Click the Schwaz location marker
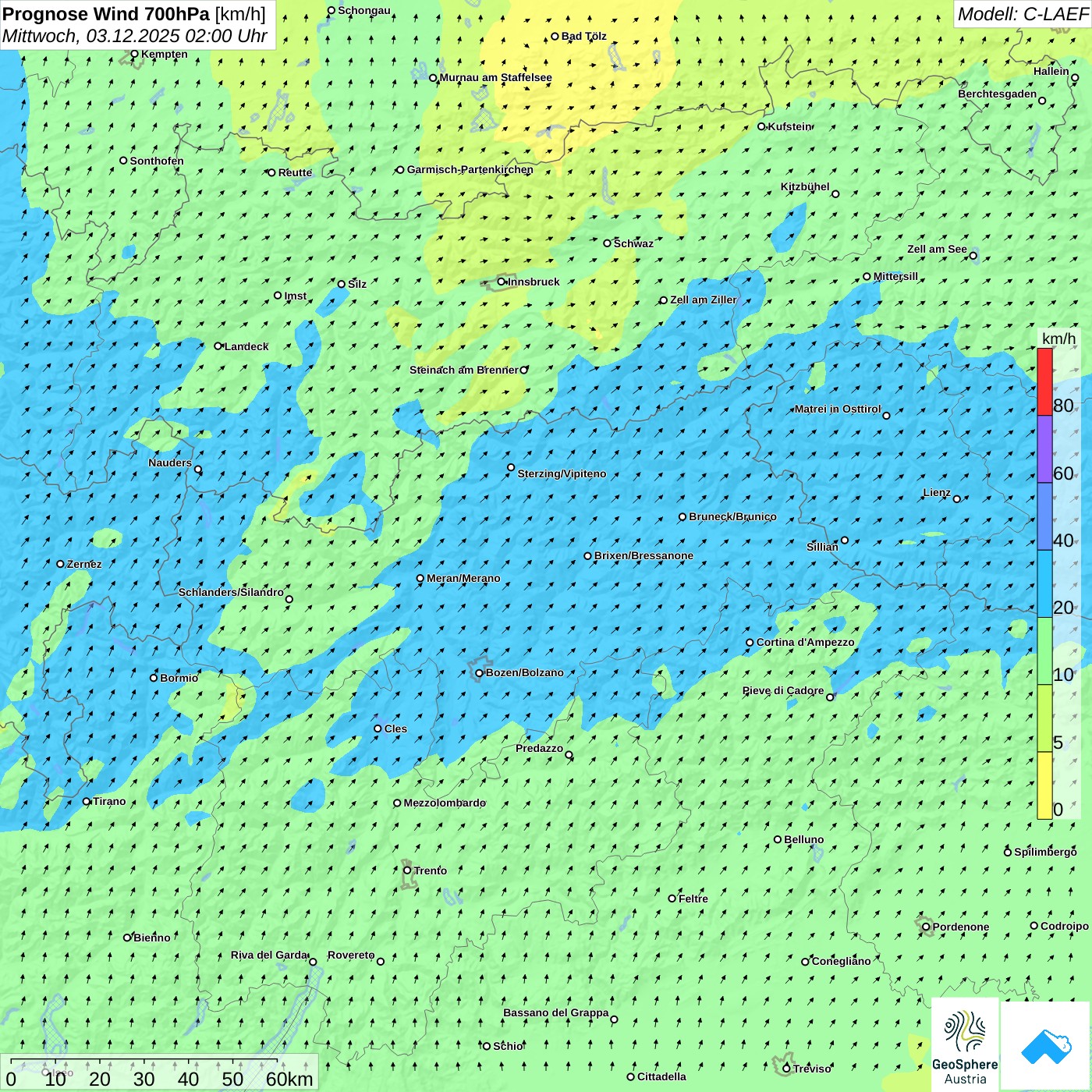Image resolution: width=1092 pixels, height=1092 pixels. coord(608,243)
